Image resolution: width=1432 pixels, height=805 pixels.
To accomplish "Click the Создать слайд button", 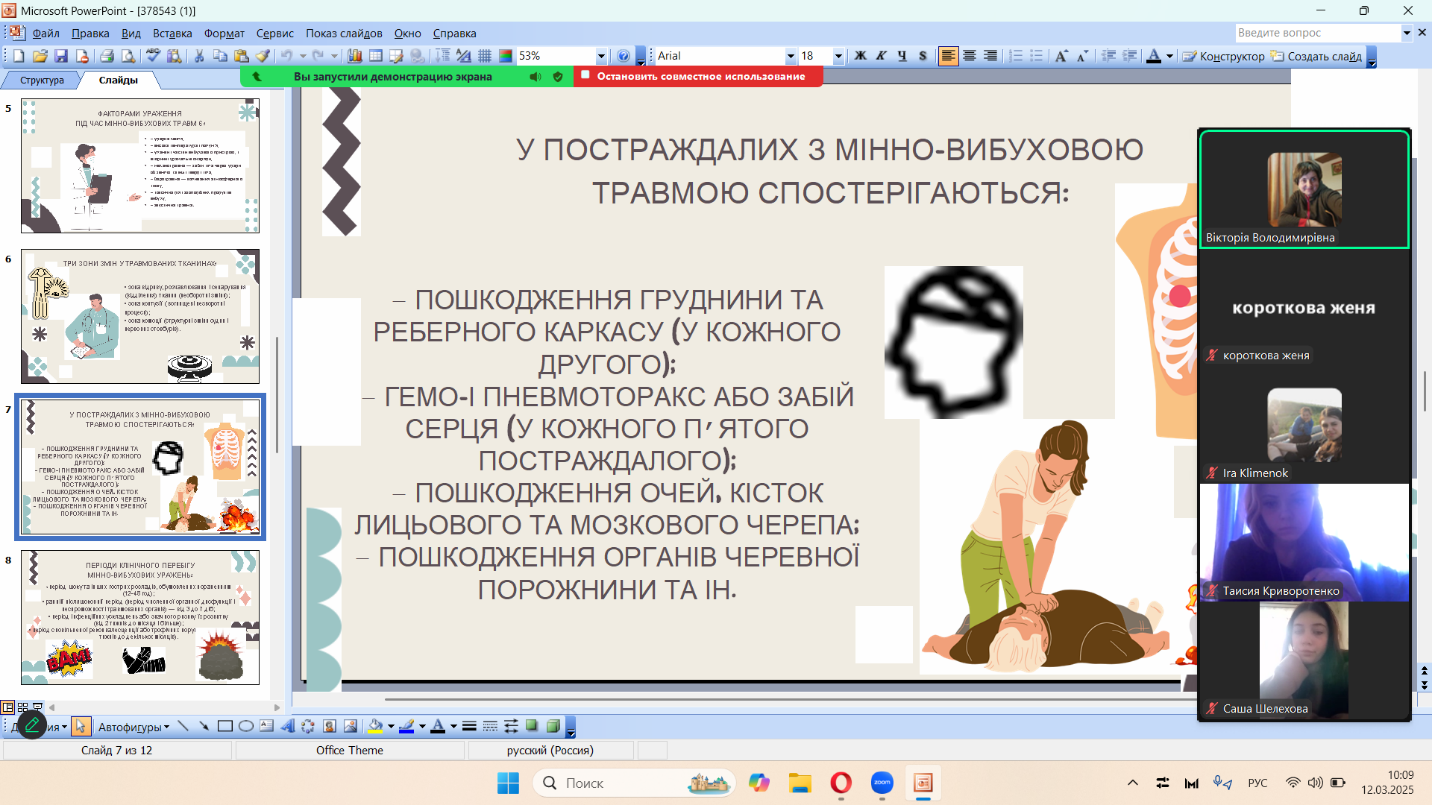I will [x=1316, y=56].
